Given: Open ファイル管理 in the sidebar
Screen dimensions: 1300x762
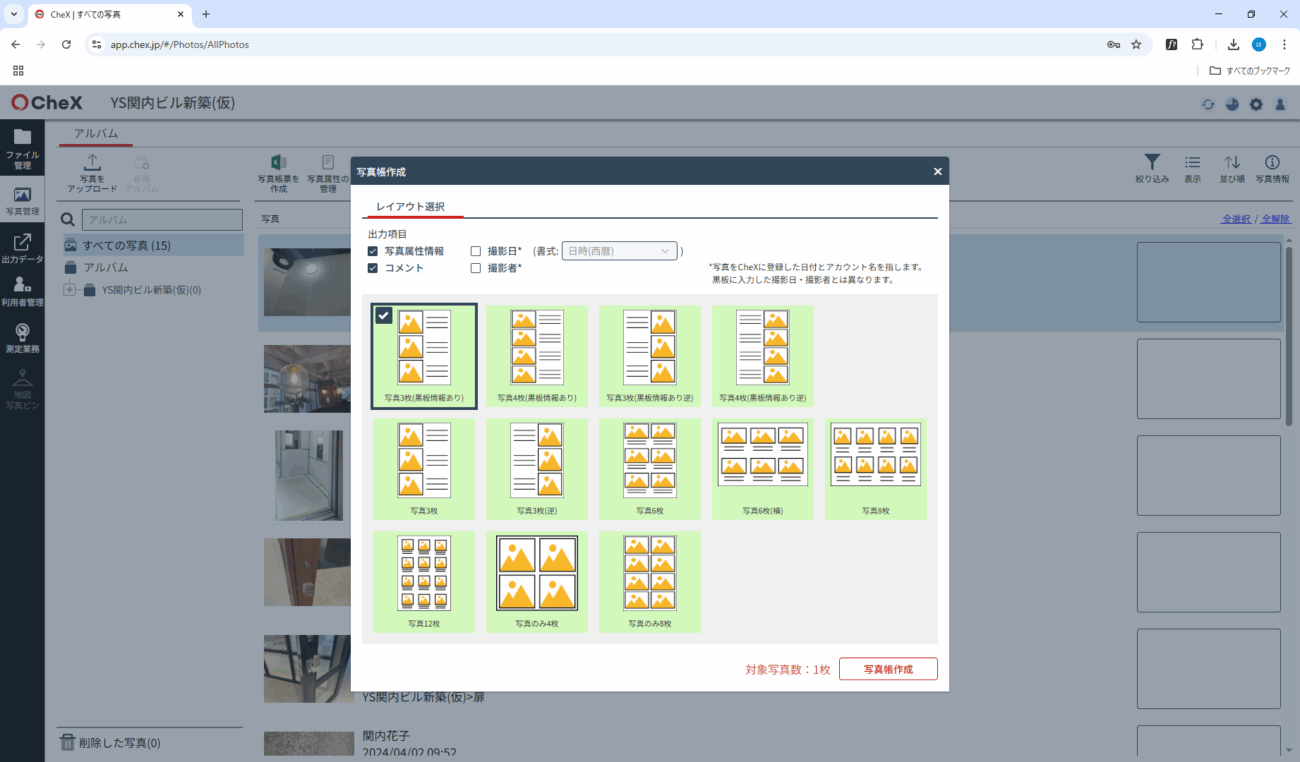Looking at the screenshot, I should tap(22, 146).
